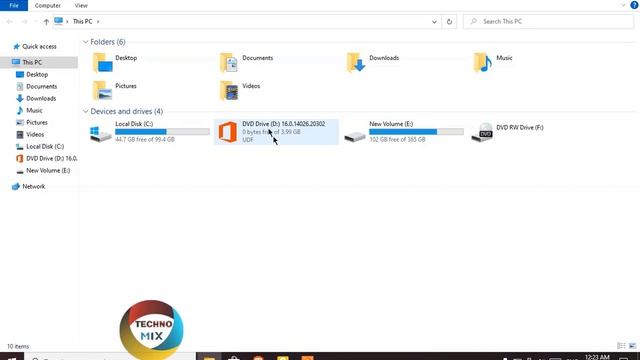
Task: Open the Videos folder icon in Folders group
Action: click(229, 90)
